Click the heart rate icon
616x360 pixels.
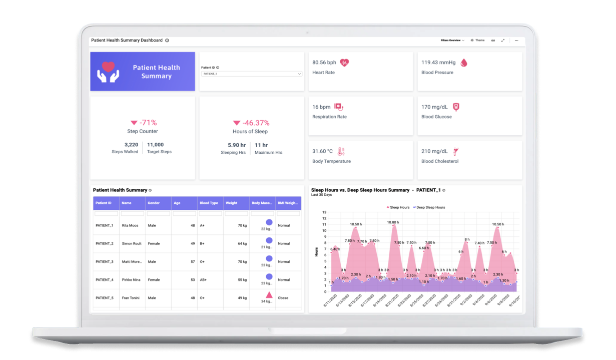(x=344, y=62)
